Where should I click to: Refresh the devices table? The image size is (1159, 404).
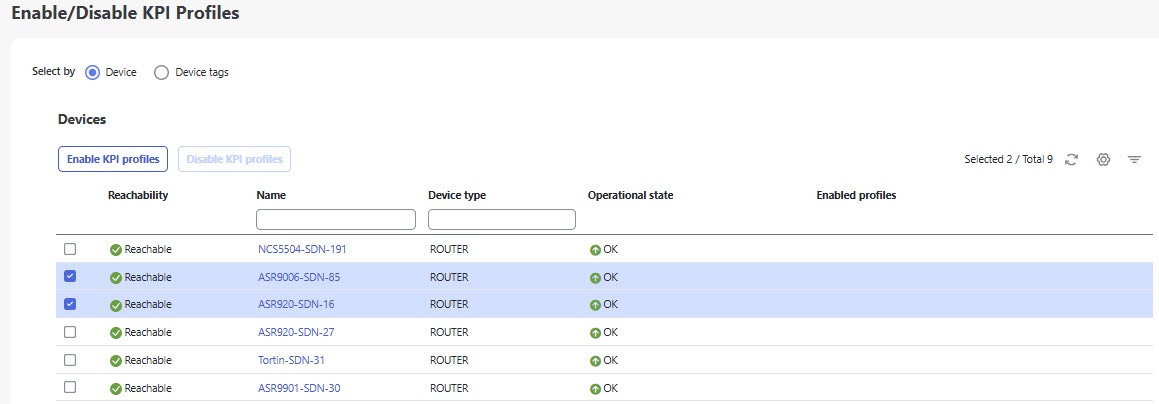click(1071, 160)
